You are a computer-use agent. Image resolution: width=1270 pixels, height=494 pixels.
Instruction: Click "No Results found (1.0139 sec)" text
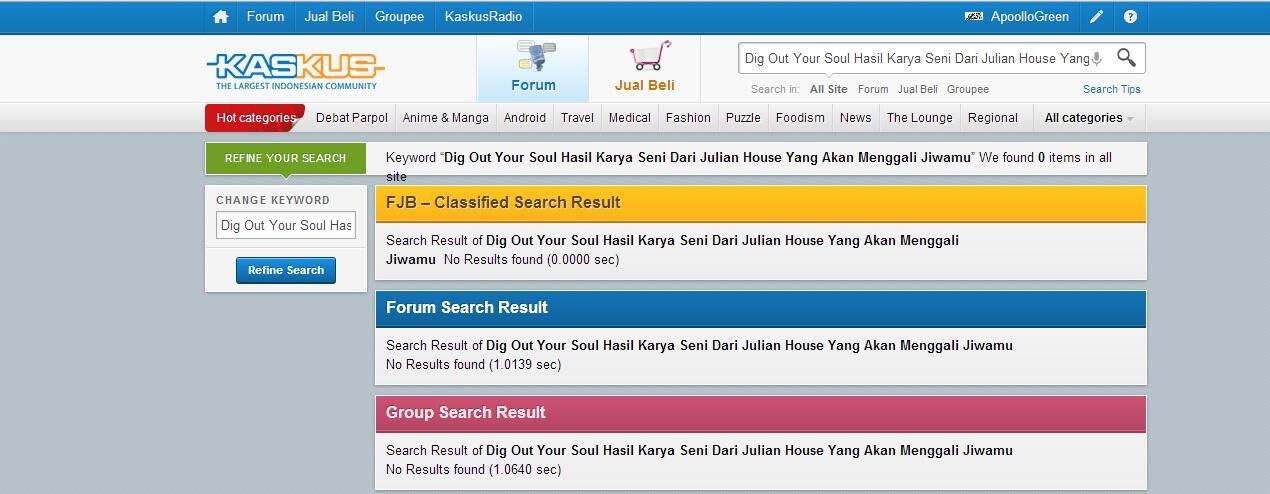474,365
